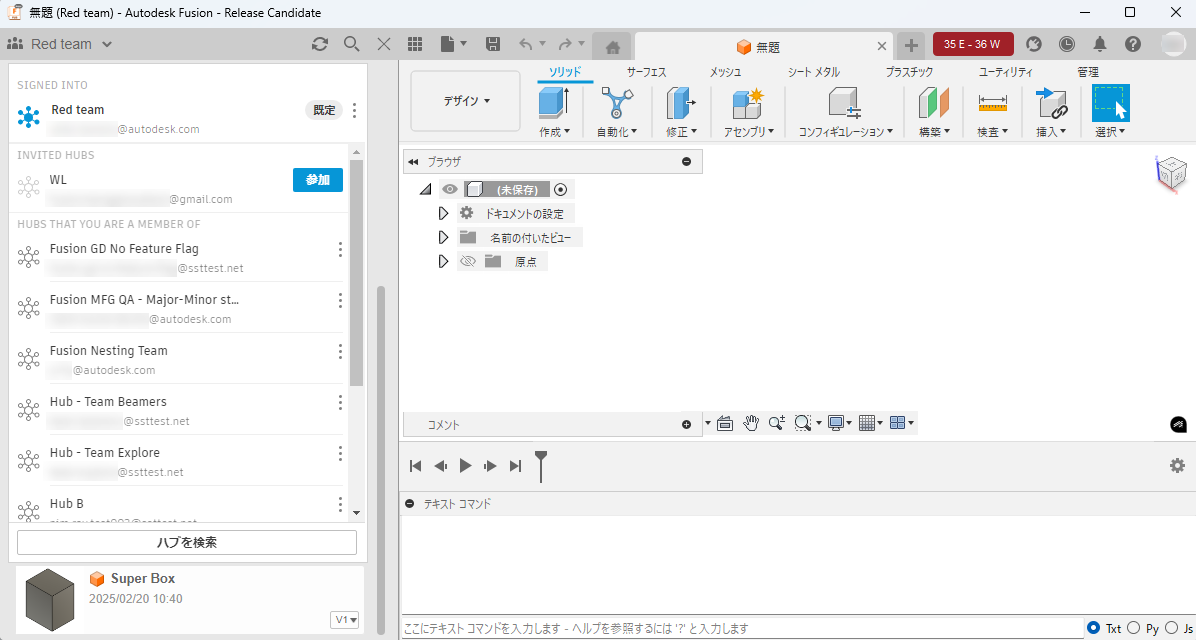Select the Js radio button

pos(1171,628)
